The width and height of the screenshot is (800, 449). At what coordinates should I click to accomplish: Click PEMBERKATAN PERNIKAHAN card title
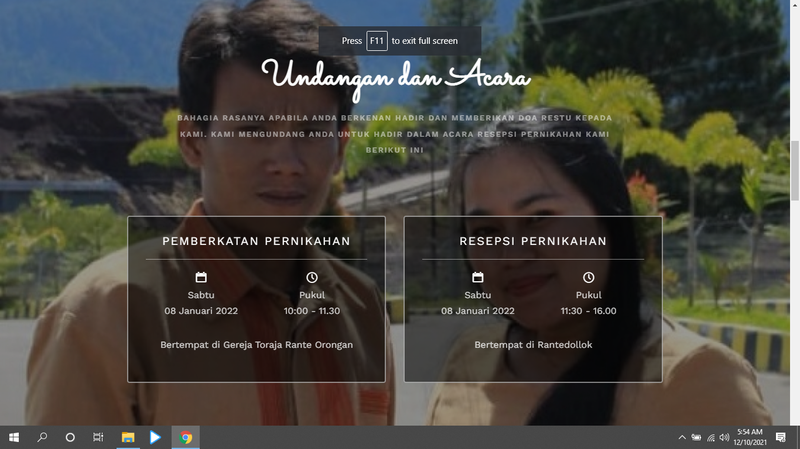tap(256, 241)
